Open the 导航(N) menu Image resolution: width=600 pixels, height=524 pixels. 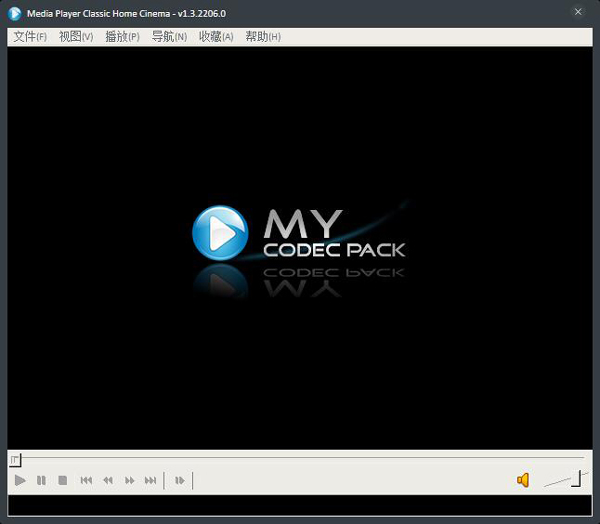point(169,37)
